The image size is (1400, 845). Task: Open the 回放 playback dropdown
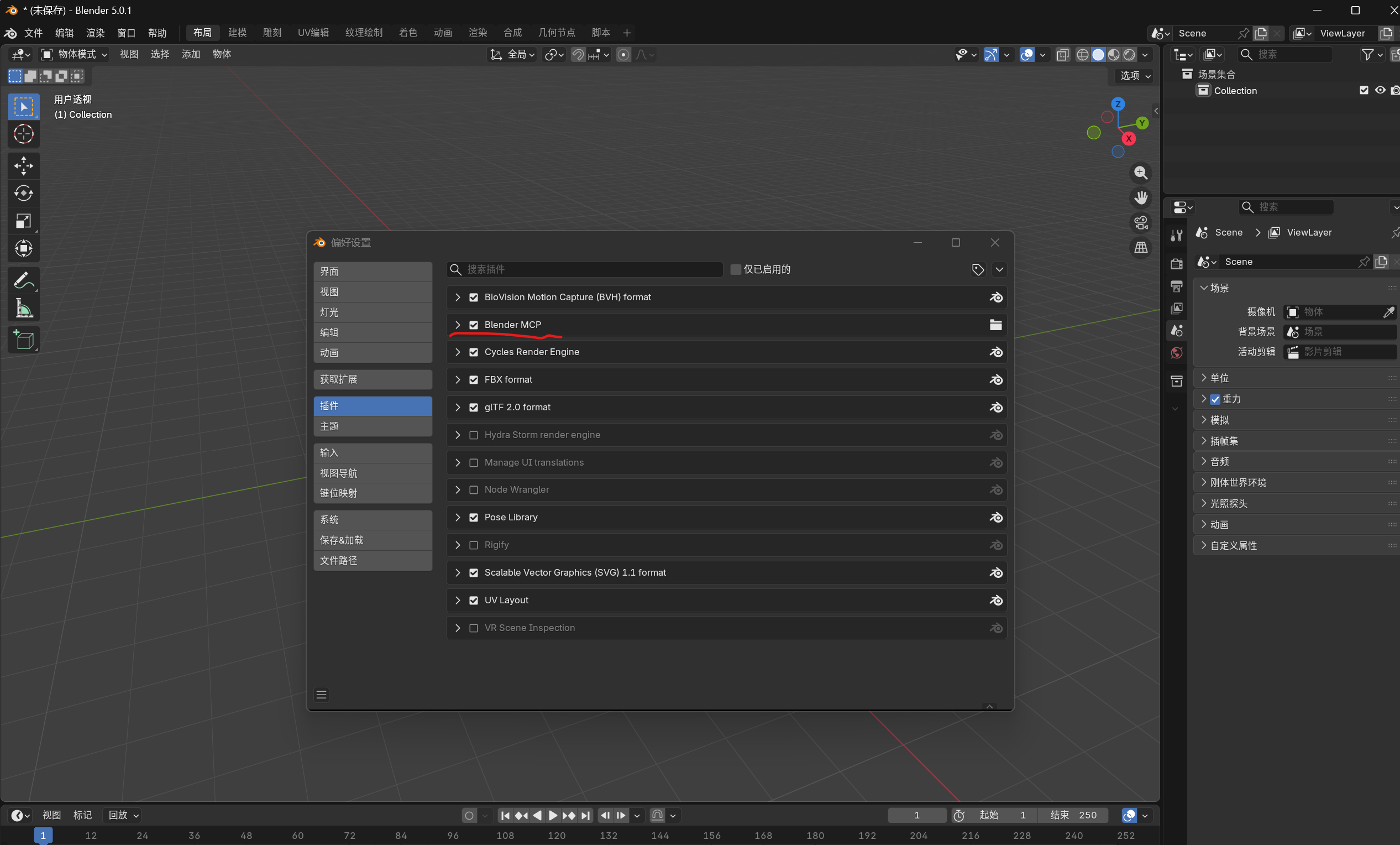[123, 815]
